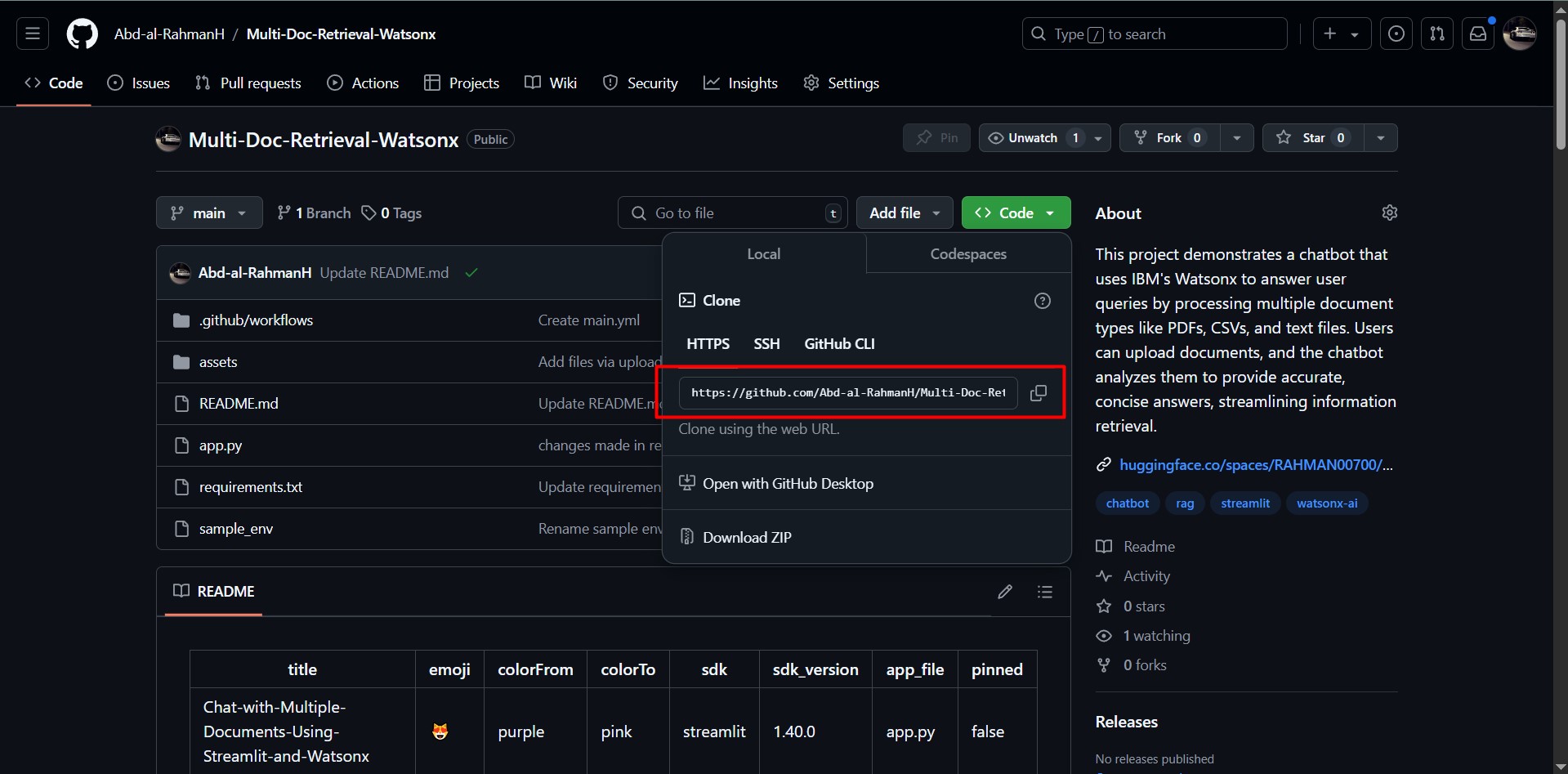Screen dimensions: 1568x774
Task: Click the commit status green checkmark
Action: click(x=471, y=273)
